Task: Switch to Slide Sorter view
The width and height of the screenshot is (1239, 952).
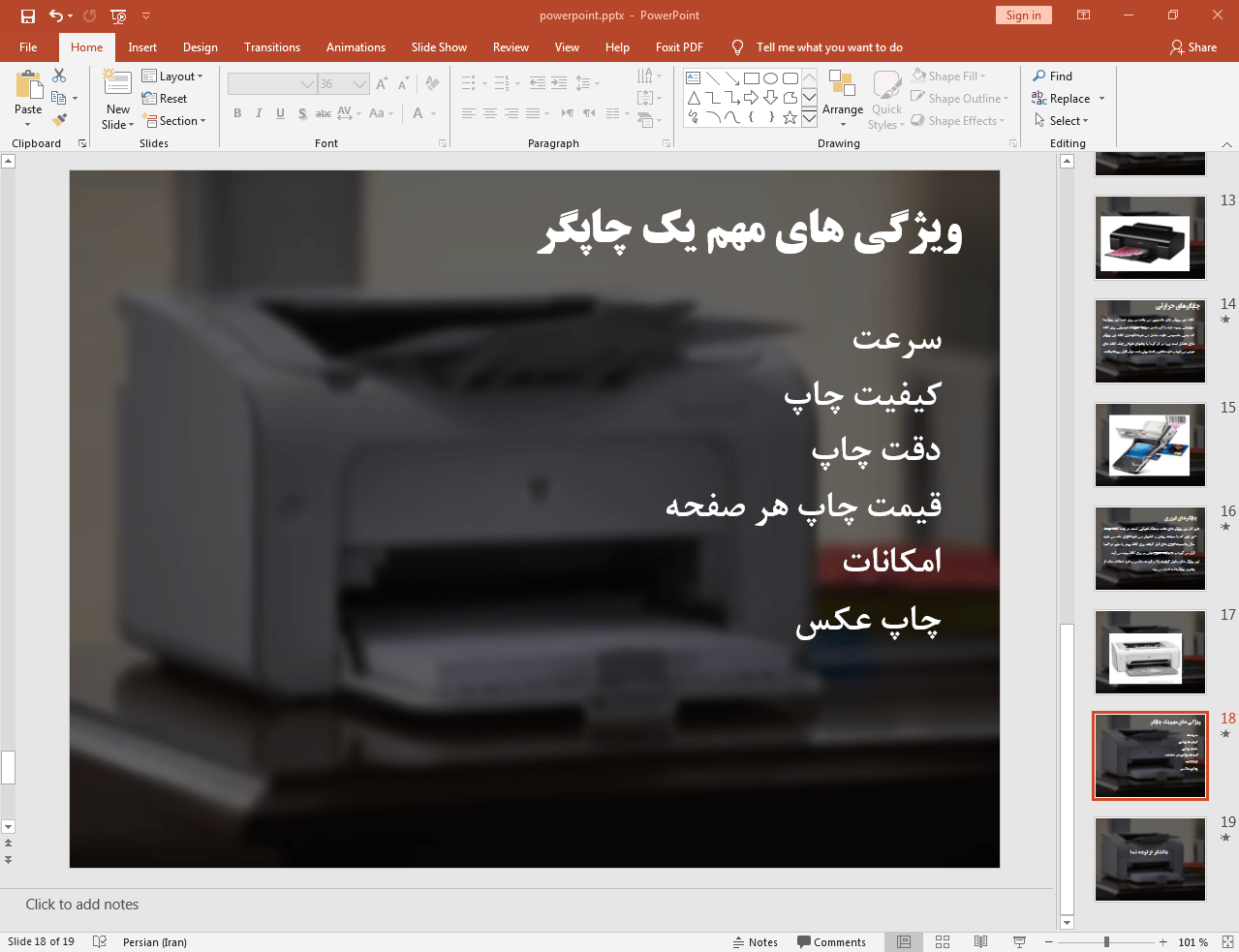Action: [x=943, y=941]
